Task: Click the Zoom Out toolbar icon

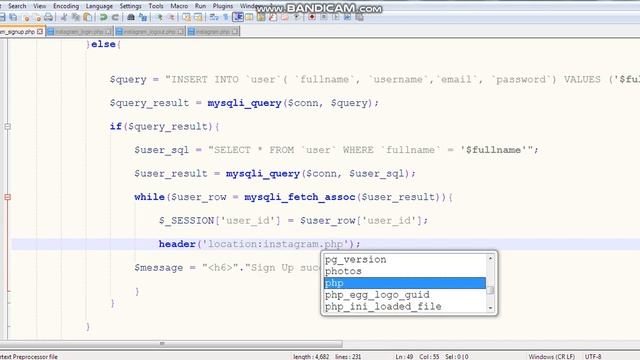Action: (171, 17)
